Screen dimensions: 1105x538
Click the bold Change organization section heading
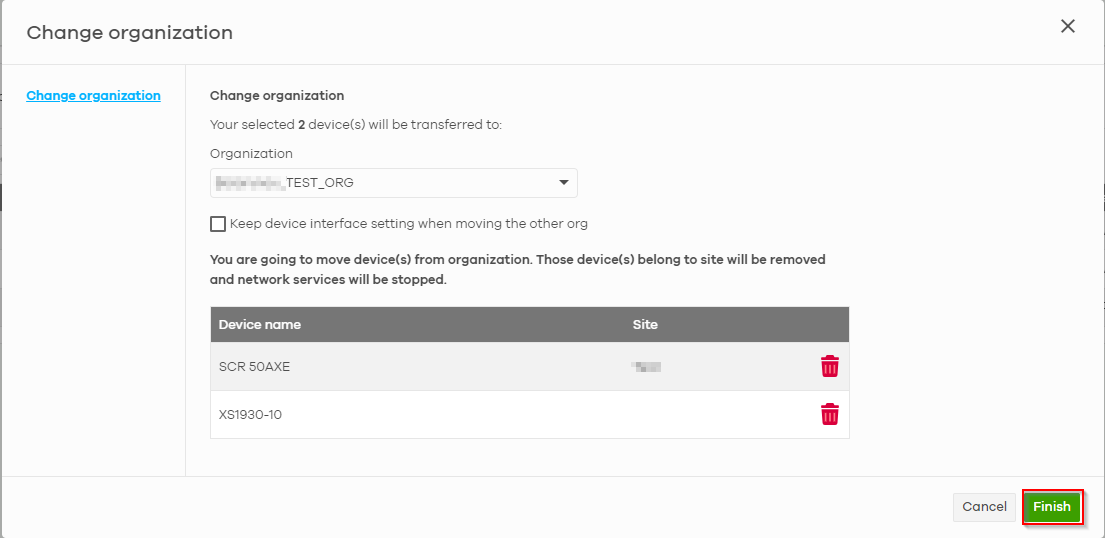pos(277,96)
